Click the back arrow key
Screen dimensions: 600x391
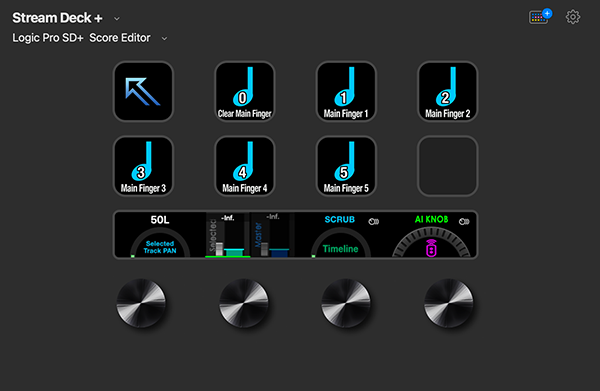pyautogui.click(x=143, y=91)
